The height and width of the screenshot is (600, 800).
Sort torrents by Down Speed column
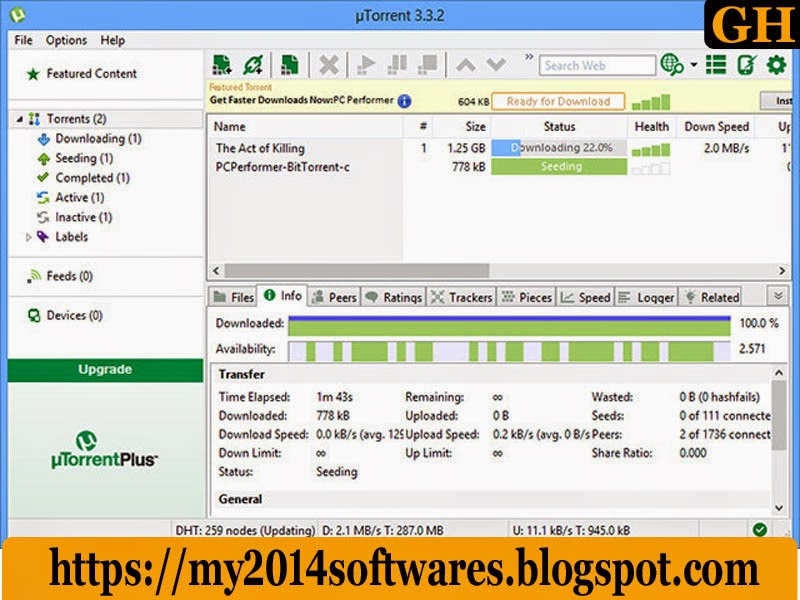716,127
